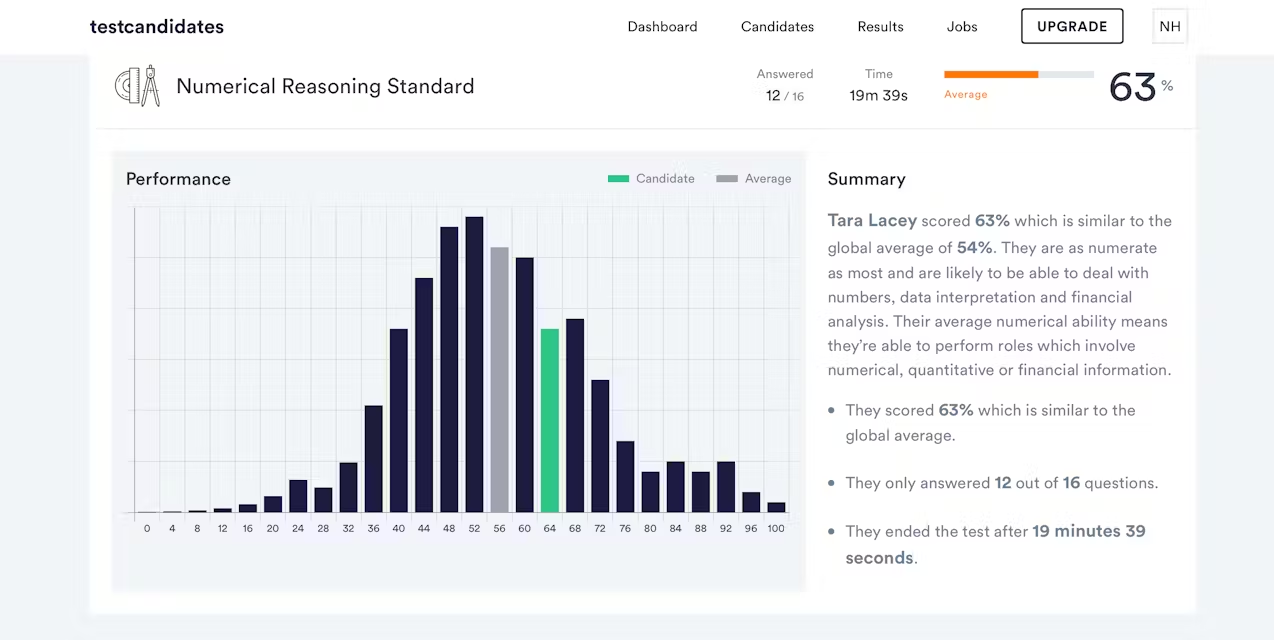1274x640 pixels.
Task: Click the orange score progress bar
Action: coord(1018,75)
